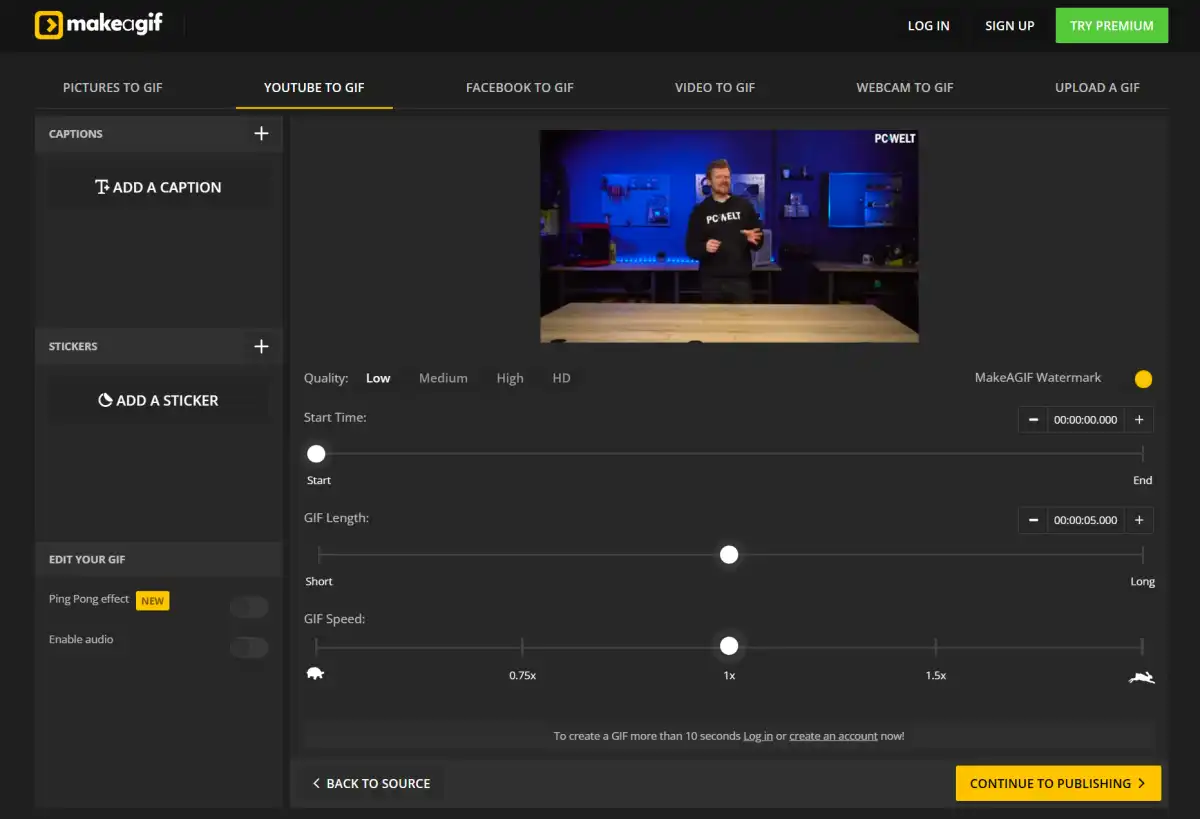The height and width of the screenshot is (819, 1200).
Task: Select HD quality option
Action: (561, 379)
